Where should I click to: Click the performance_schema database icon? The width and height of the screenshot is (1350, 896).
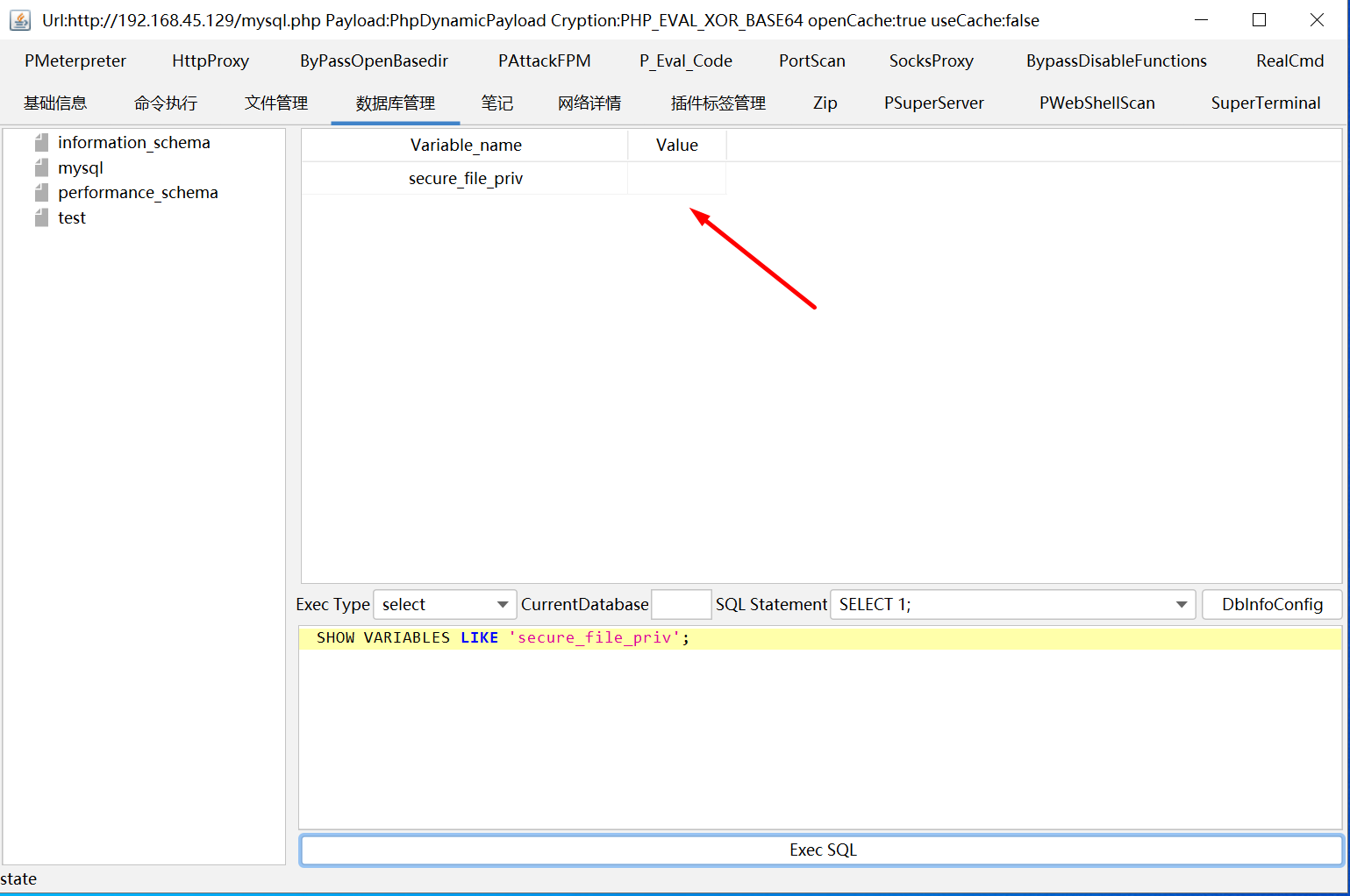(41, 192)
